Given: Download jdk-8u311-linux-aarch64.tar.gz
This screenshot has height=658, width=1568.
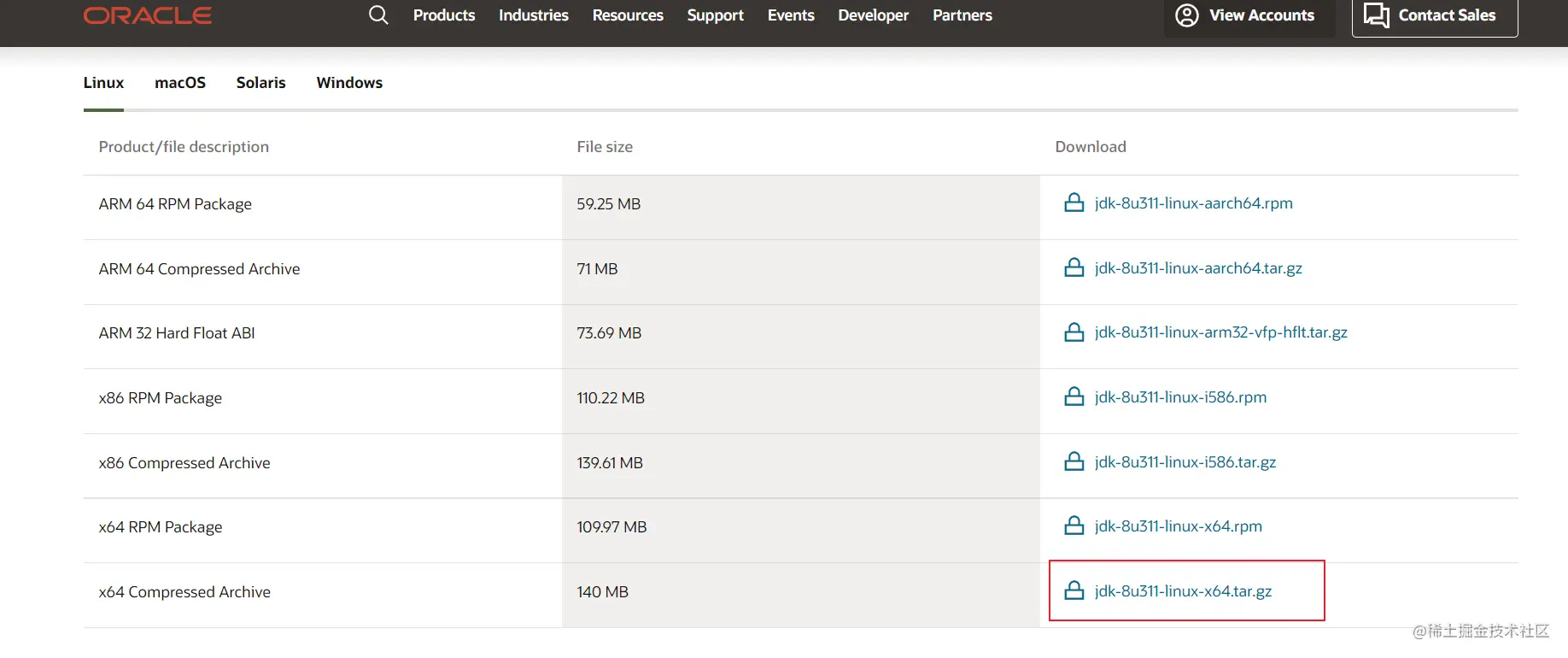Looking at the screenshot, I should pyautogui.click(x=1198, y=268).
